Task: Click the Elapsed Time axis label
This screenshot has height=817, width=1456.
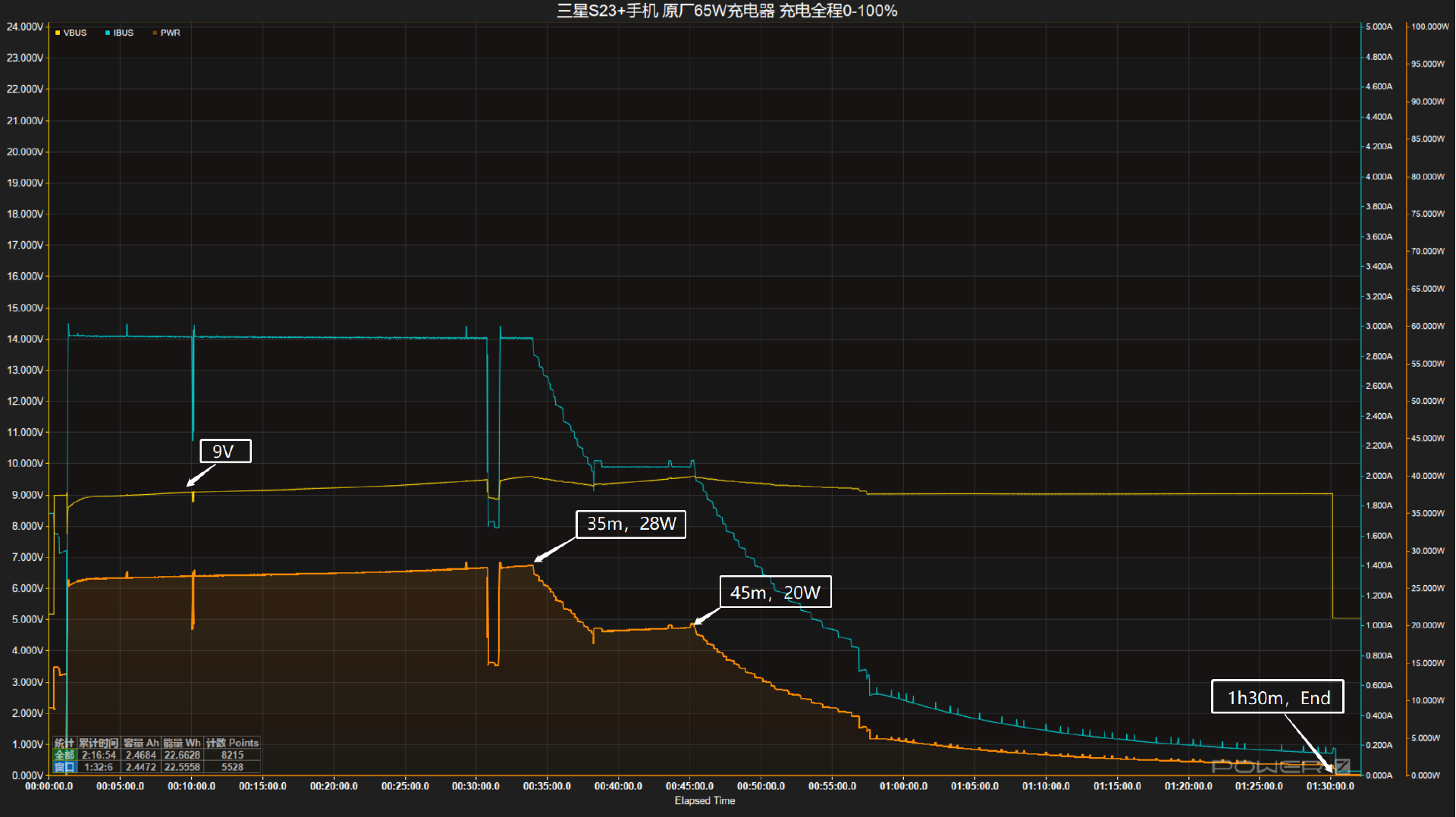Action: click(x=704, y=801)
